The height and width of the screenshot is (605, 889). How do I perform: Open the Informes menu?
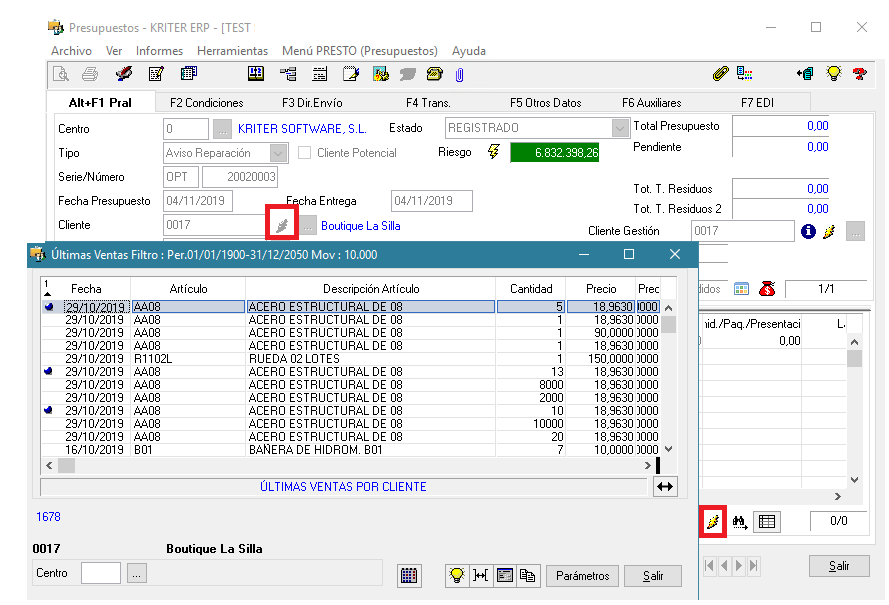pos(159,51)
